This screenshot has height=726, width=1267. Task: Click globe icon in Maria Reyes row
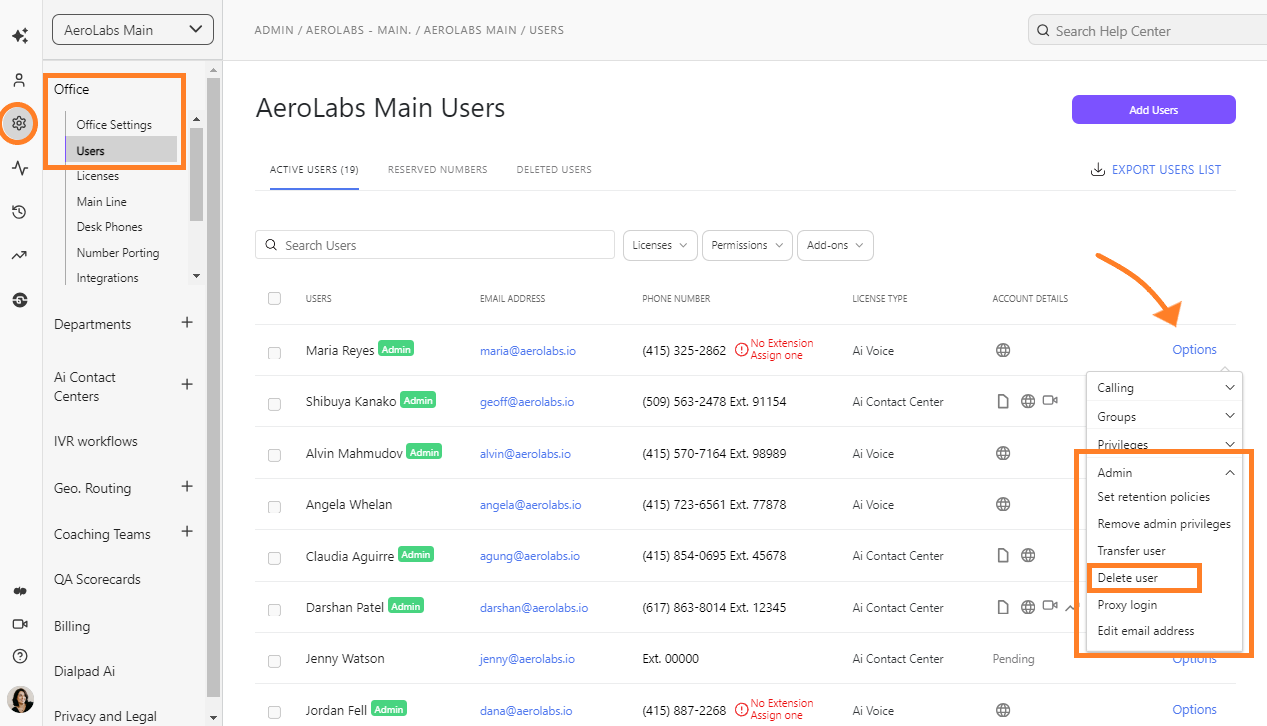1003,350
